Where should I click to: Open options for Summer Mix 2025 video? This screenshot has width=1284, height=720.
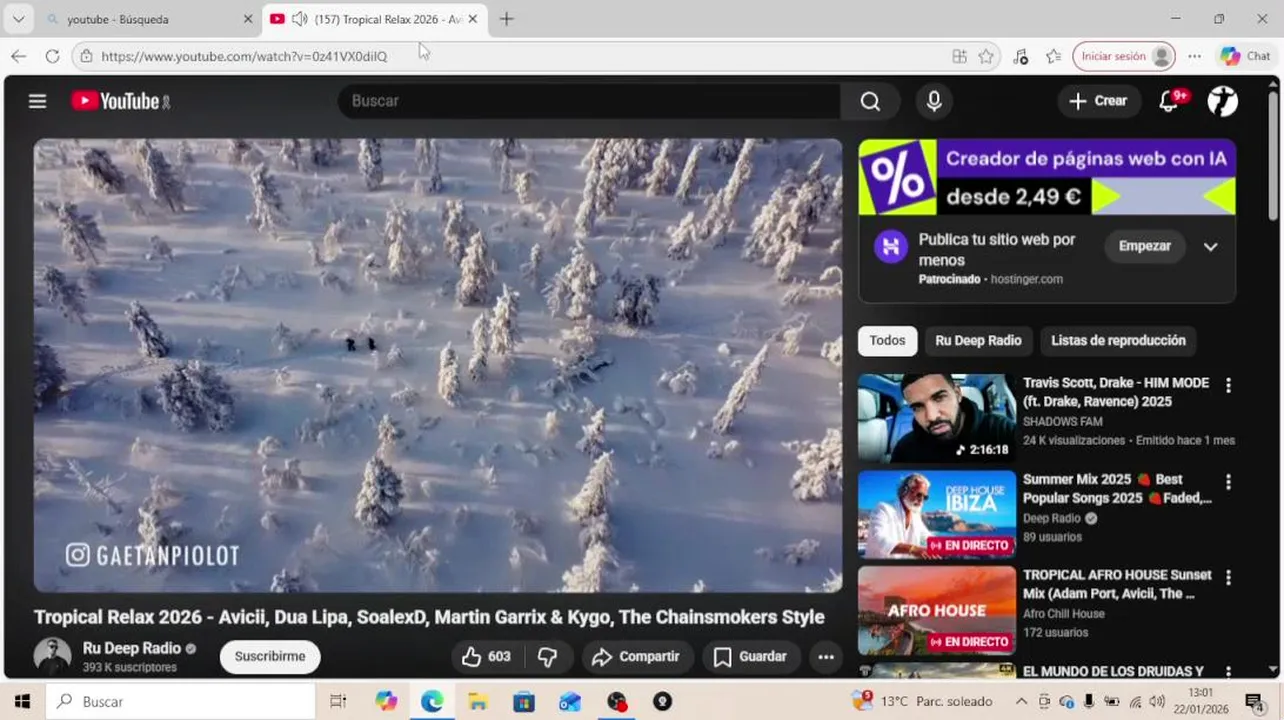tap(1228, 481)
